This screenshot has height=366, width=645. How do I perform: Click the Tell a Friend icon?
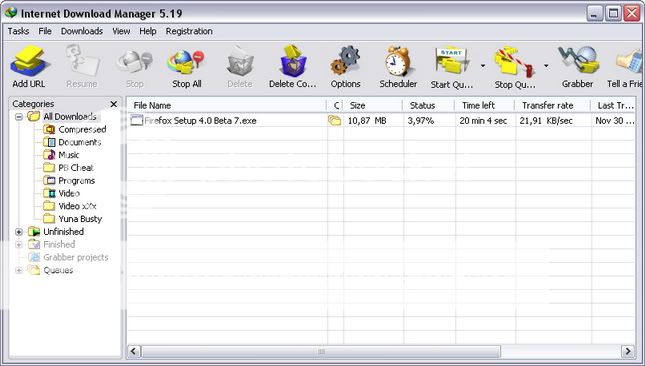pos(629,62)
